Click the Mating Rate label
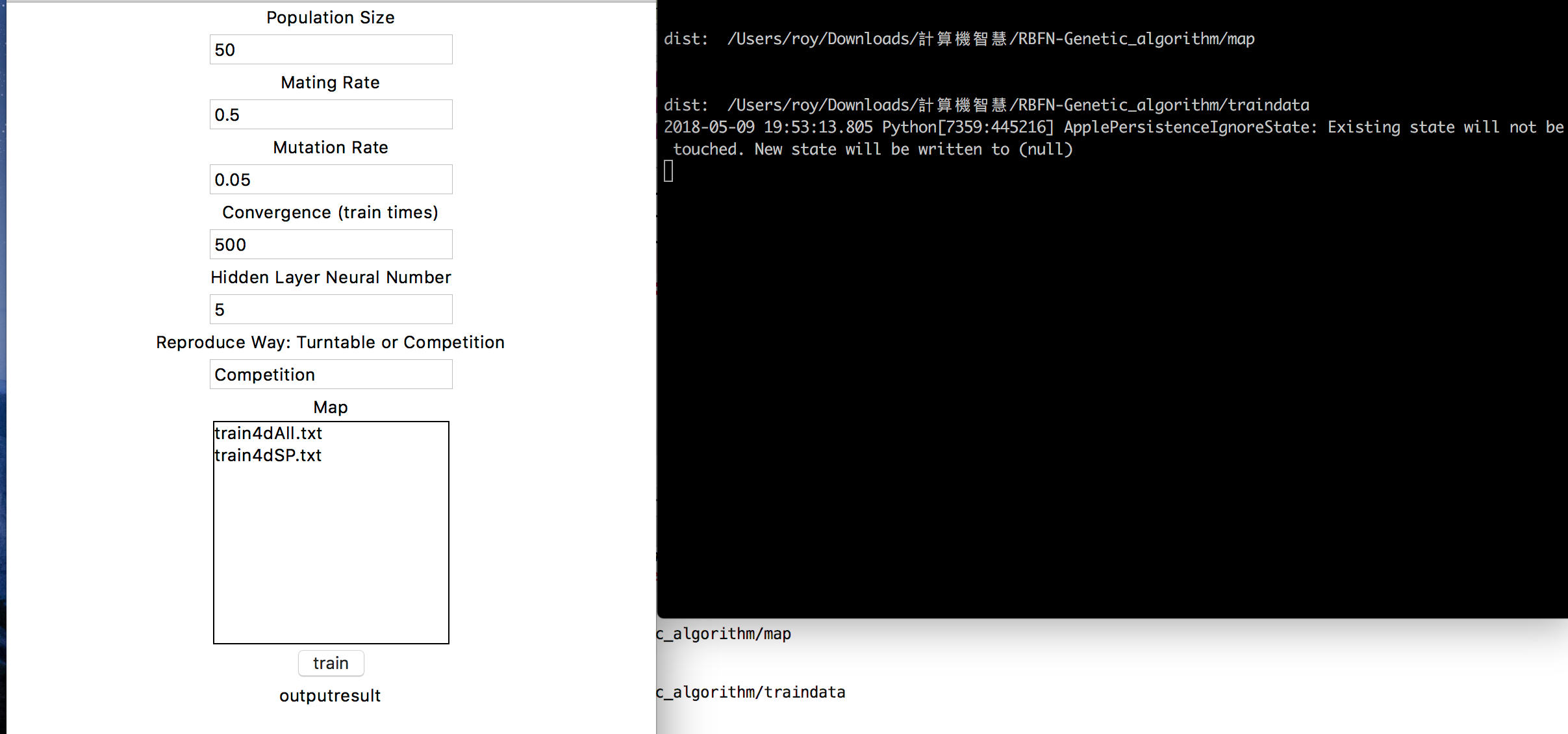The width and height of the screenshot is (1568, 734). (x=330, y=82)
